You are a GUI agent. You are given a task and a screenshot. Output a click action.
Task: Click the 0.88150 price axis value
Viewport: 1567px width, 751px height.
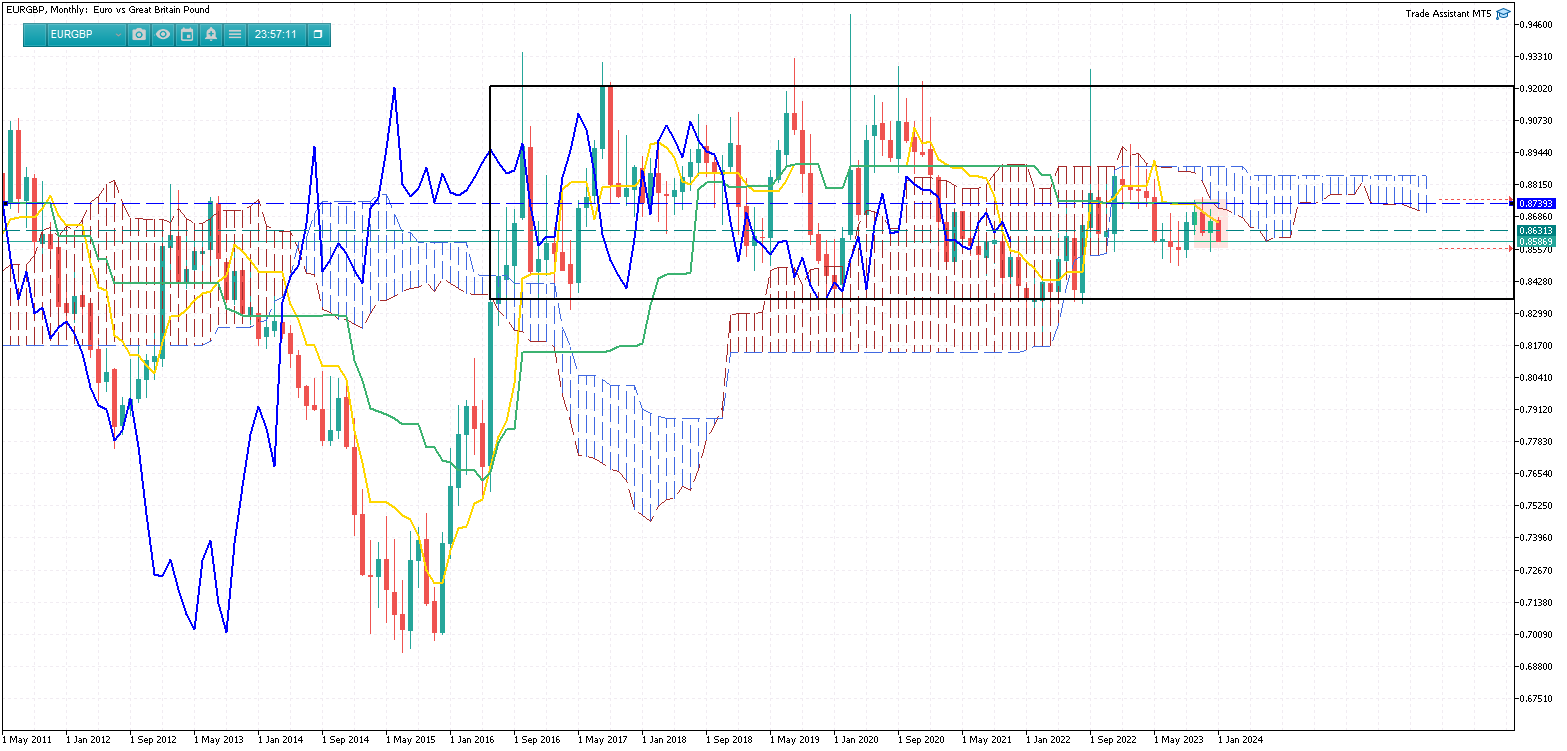[1537, 185]
